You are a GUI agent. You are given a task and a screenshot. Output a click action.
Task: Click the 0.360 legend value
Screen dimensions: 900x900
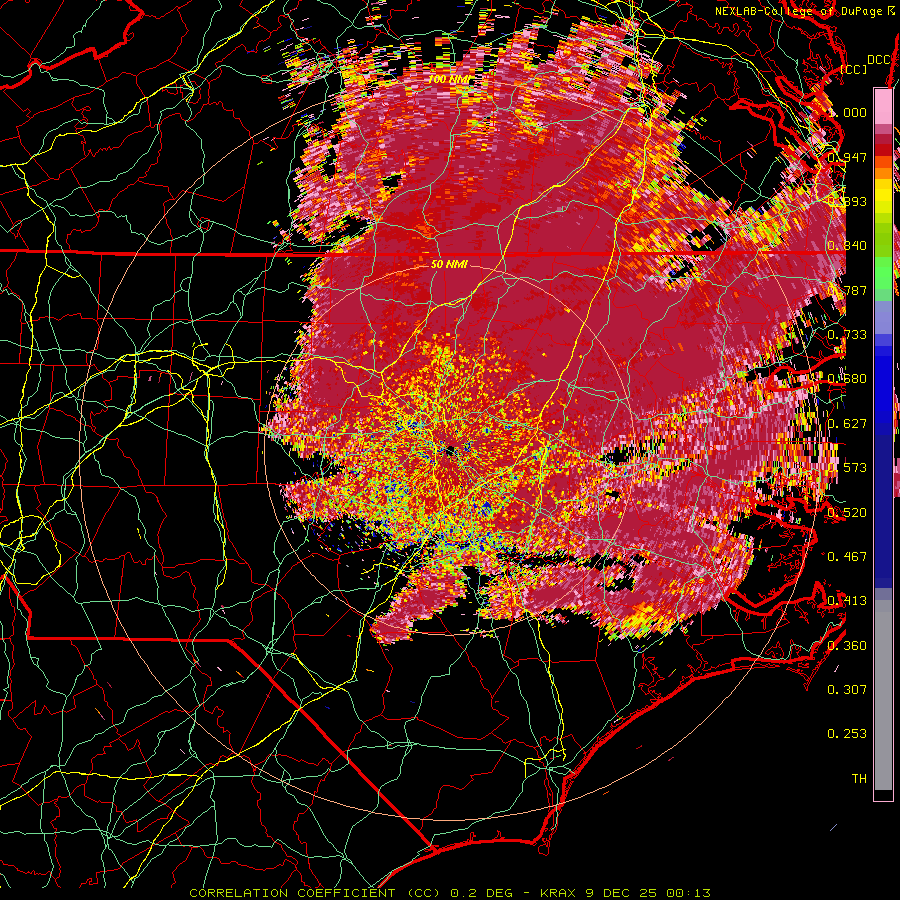tap(847, 646)
